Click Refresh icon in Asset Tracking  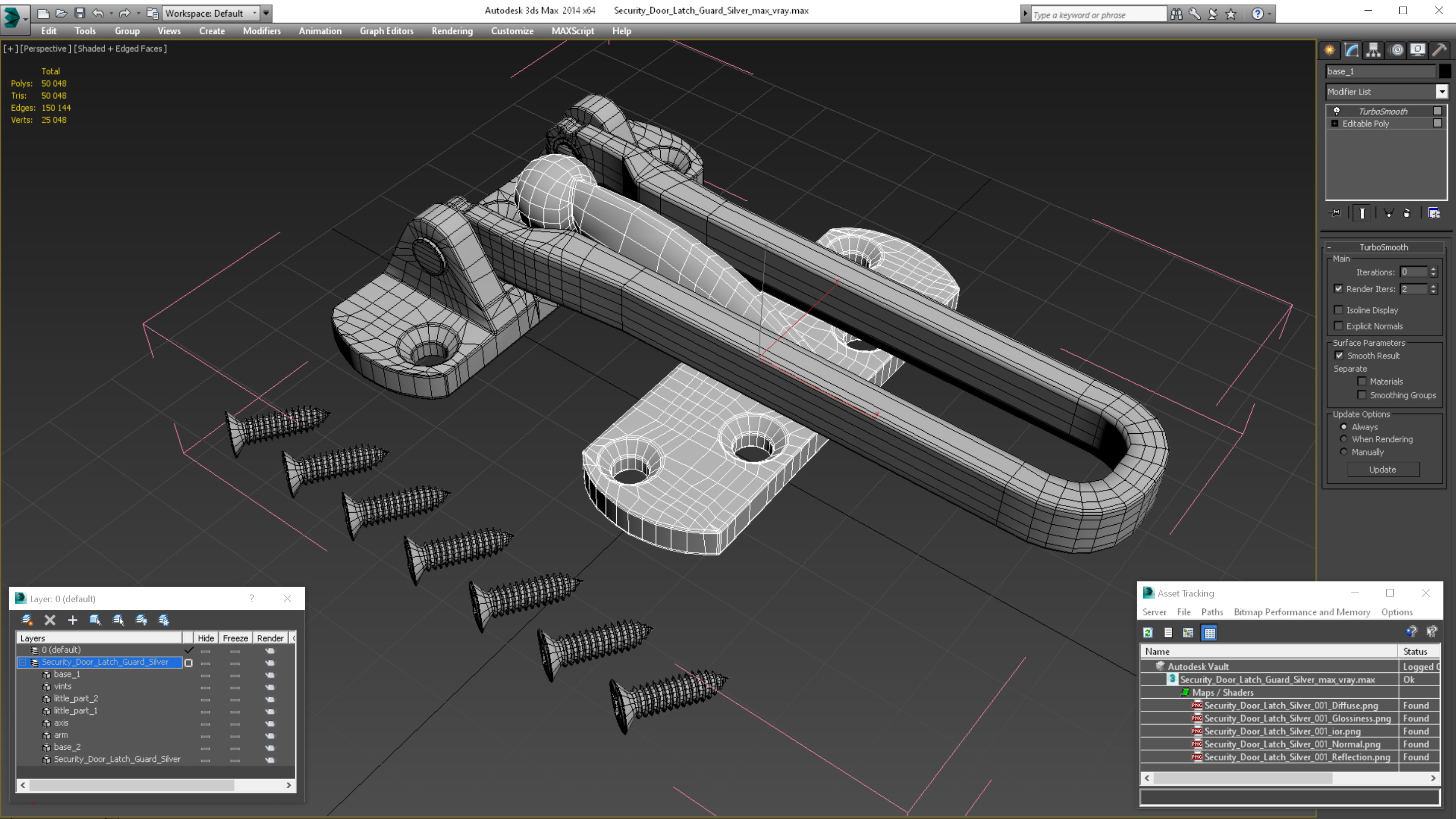(1148, 632)
